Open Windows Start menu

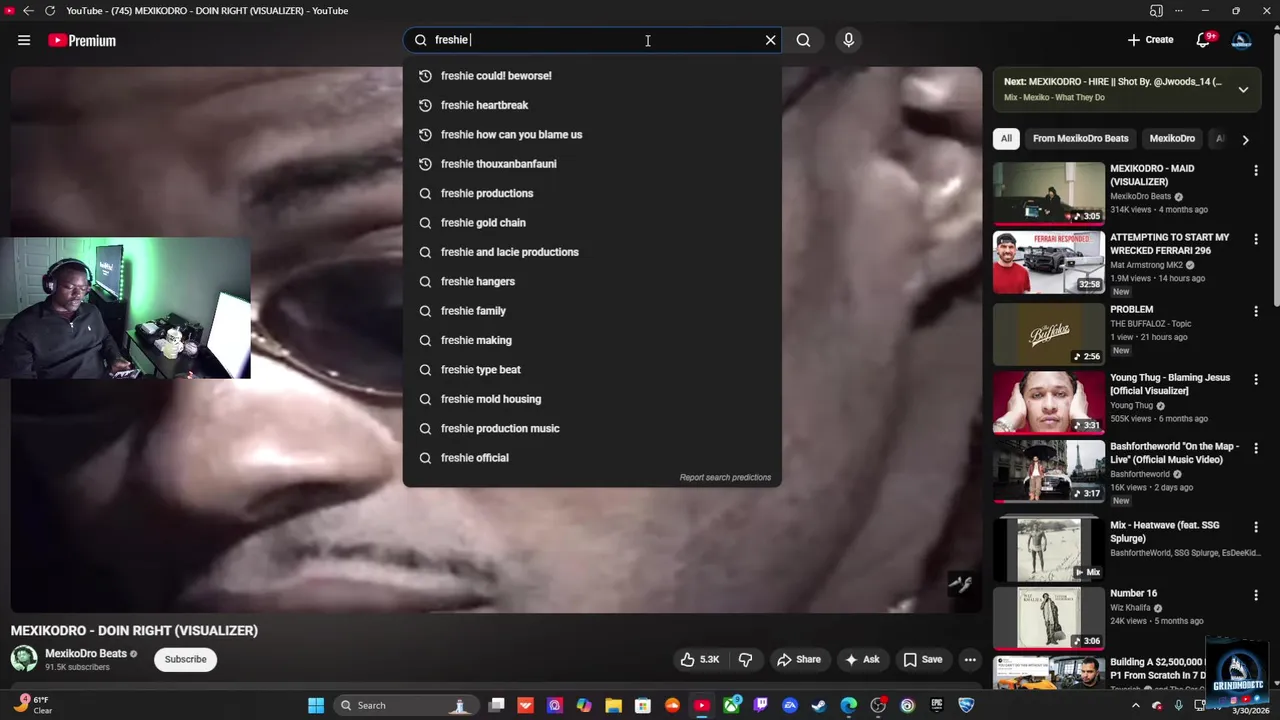tap(316, 705)
